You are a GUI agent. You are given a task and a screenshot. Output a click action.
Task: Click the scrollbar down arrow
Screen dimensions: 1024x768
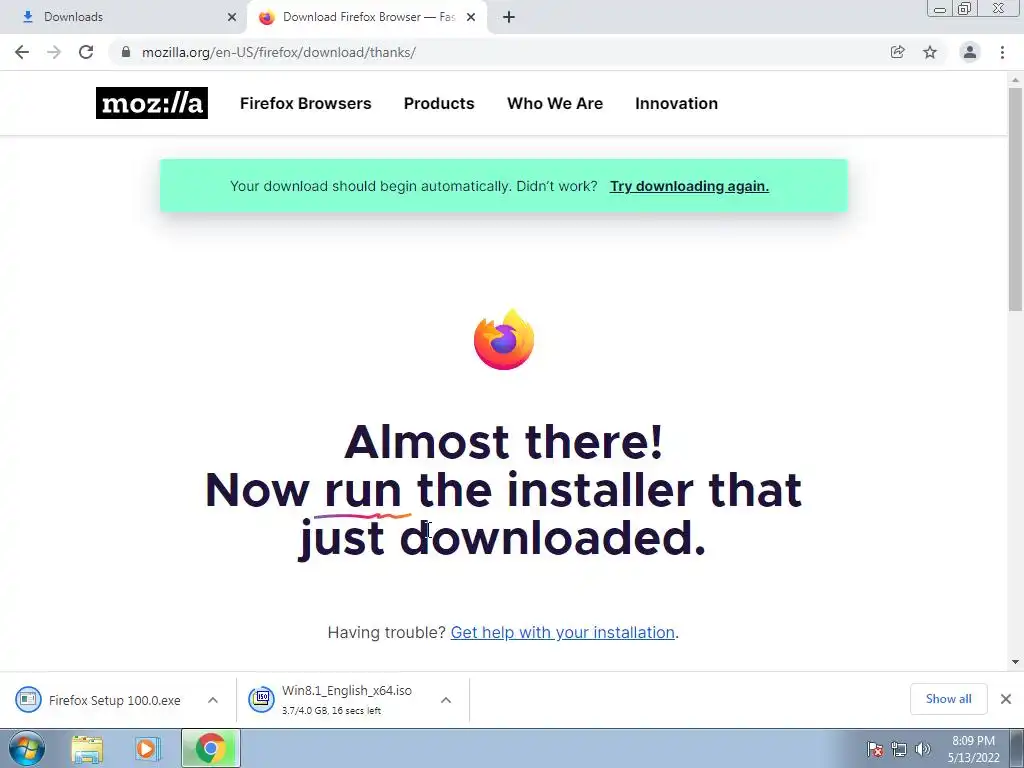(1015, 662)
